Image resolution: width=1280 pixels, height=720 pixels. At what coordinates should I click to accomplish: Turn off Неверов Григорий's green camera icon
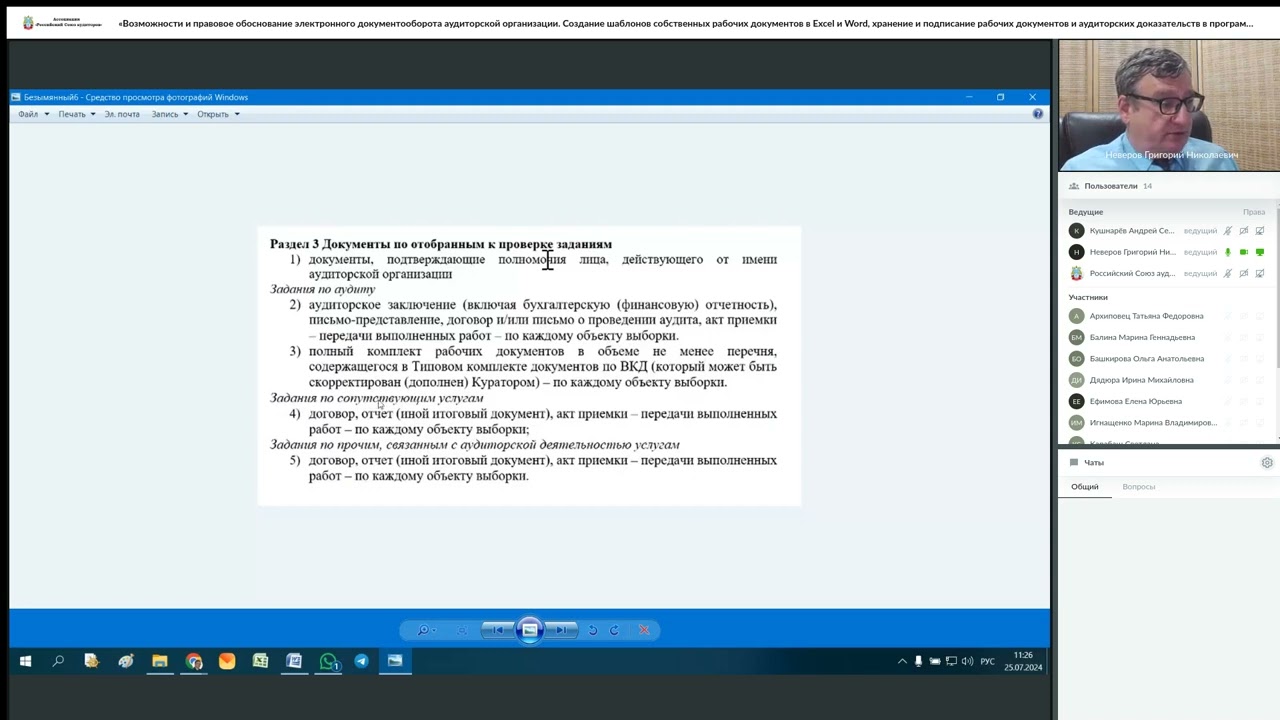(1244, 252)
